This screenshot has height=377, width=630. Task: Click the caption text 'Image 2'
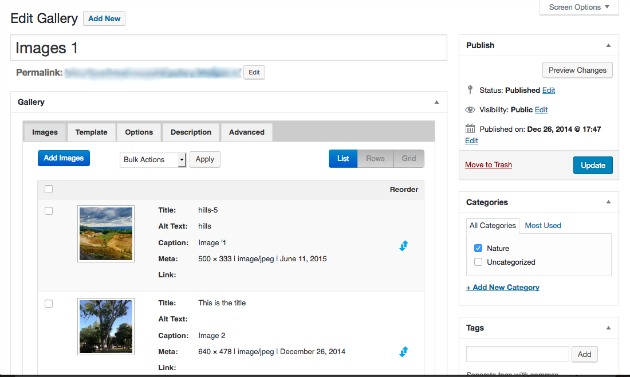[212, 336]
